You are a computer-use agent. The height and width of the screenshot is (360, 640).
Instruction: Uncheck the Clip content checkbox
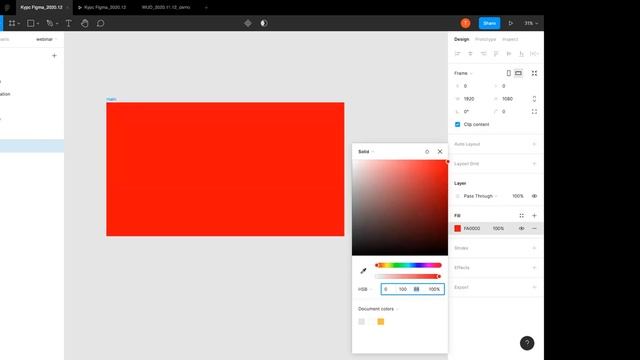tap(458, 124)
